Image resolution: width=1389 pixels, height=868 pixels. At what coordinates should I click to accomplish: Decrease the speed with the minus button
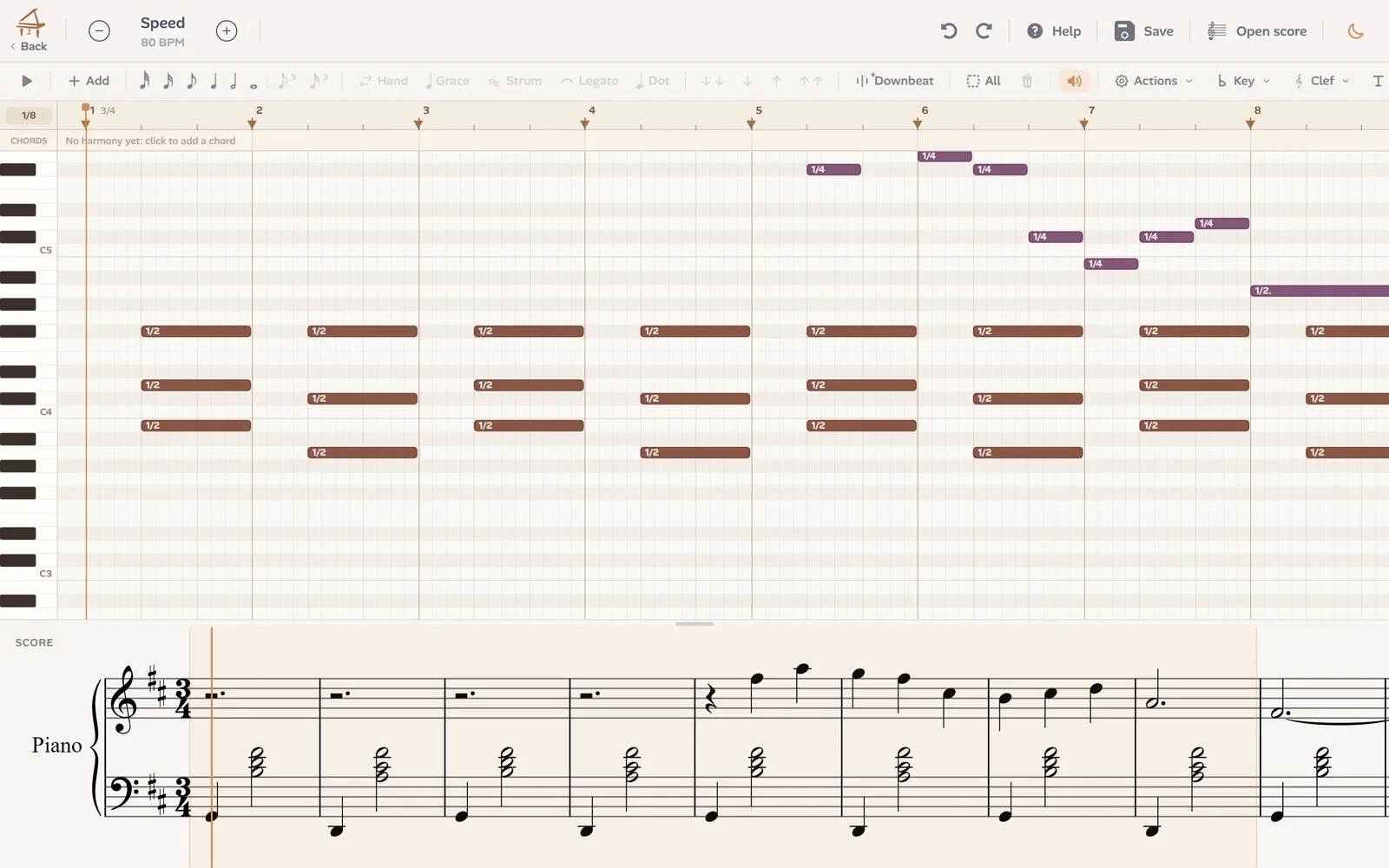[100, 31]
